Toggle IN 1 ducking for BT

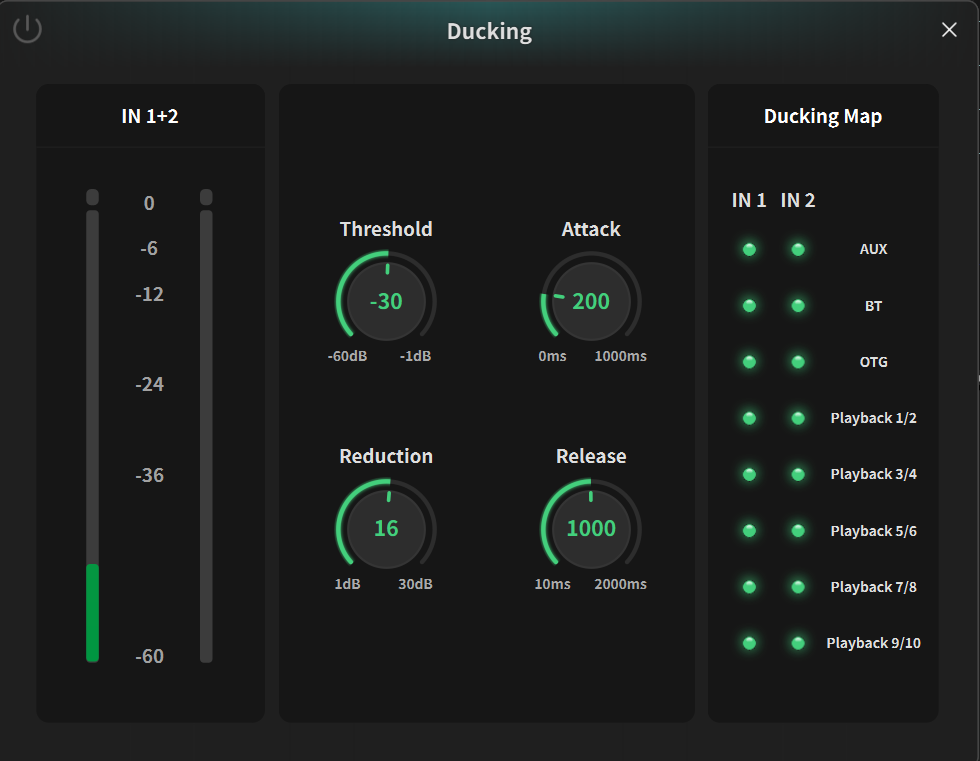point(749,306)
